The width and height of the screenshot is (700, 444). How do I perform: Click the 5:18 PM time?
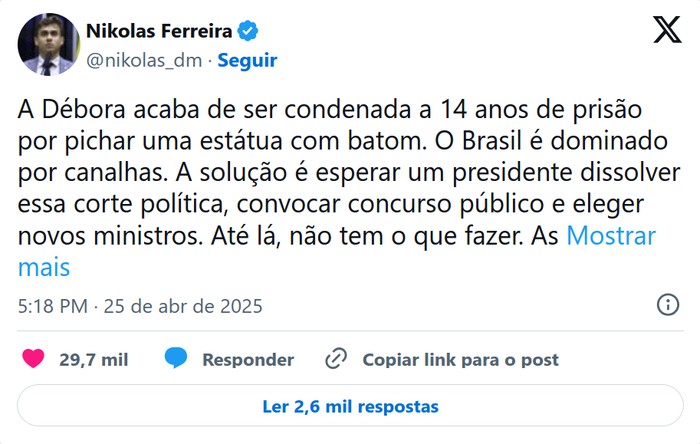[x=52, y=306]
